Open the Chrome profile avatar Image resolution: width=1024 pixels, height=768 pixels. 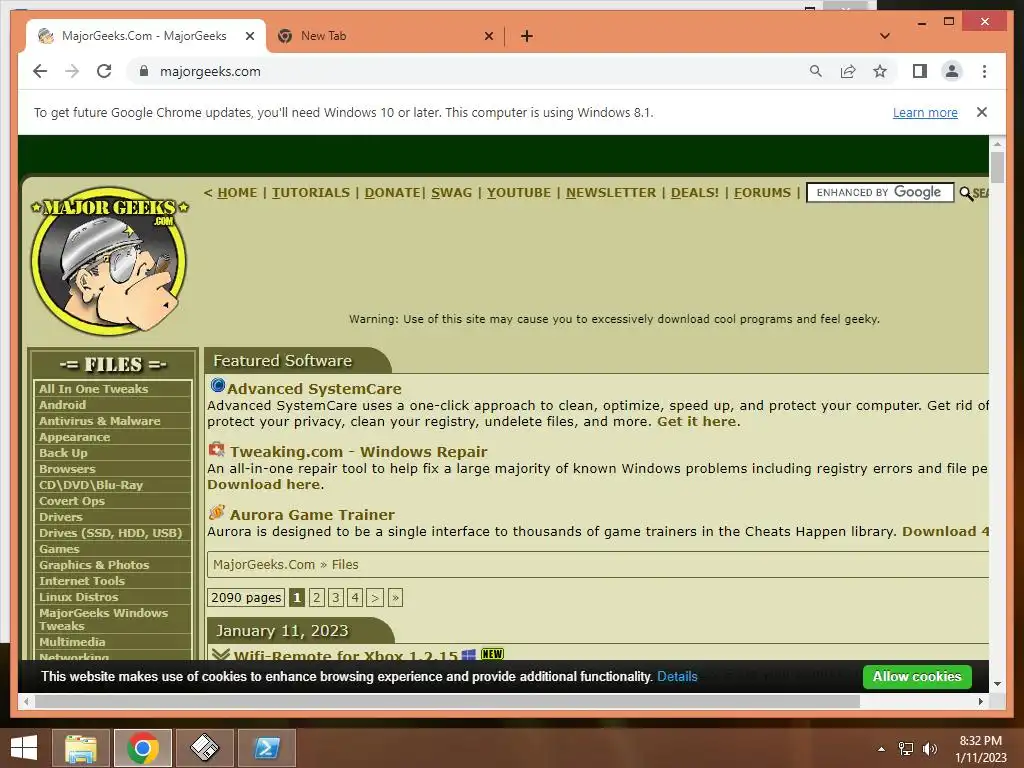[x=952, y=71]
